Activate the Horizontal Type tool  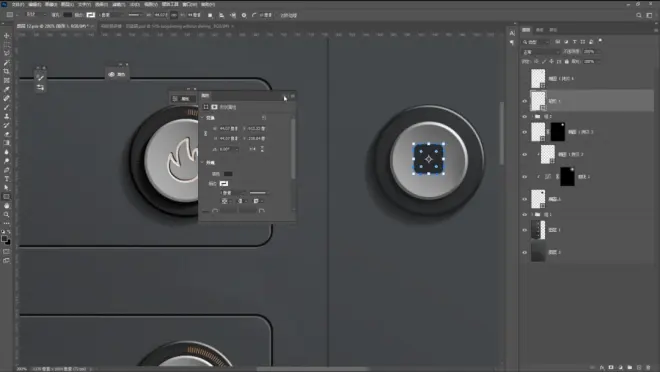[6, 179]
